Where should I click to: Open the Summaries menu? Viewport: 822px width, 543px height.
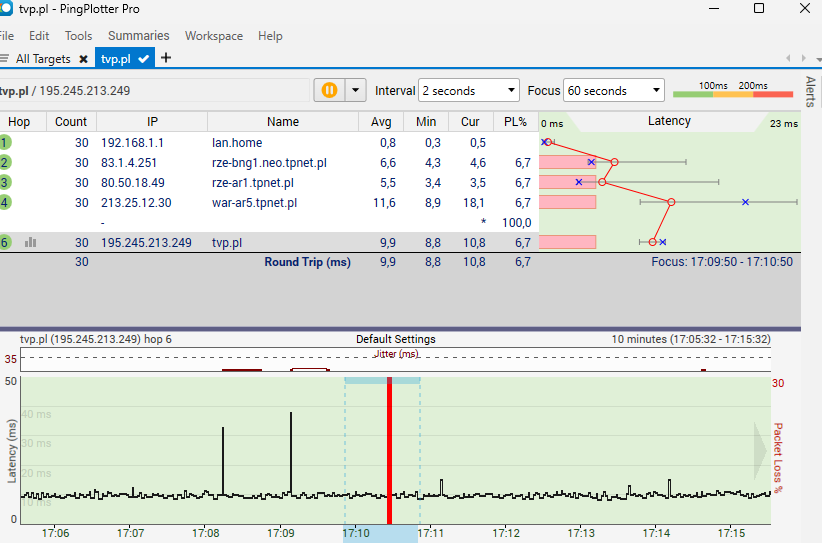(x=138, y=35)
